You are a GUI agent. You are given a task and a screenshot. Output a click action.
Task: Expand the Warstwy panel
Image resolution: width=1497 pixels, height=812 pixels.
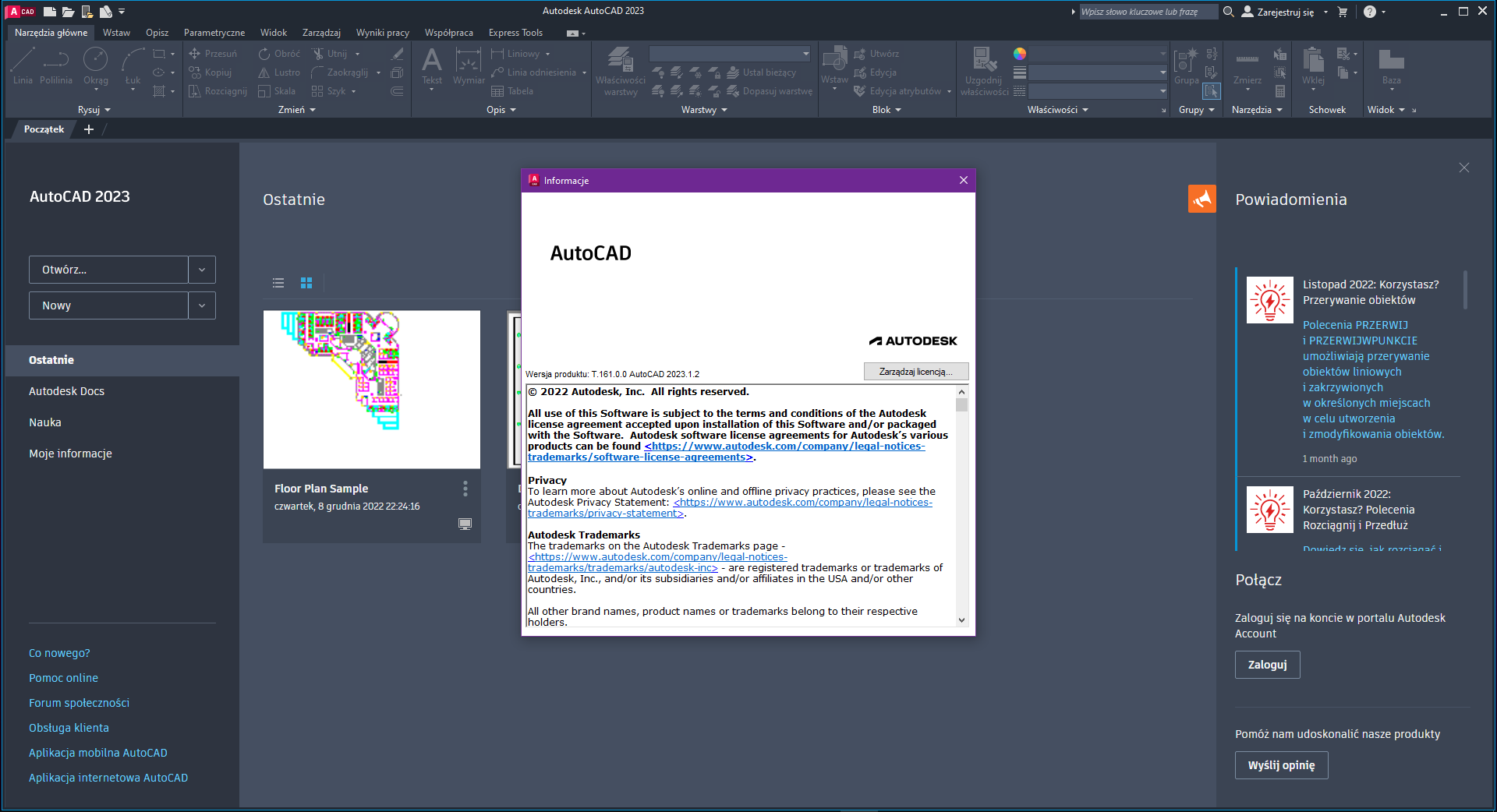pos(704,110)
